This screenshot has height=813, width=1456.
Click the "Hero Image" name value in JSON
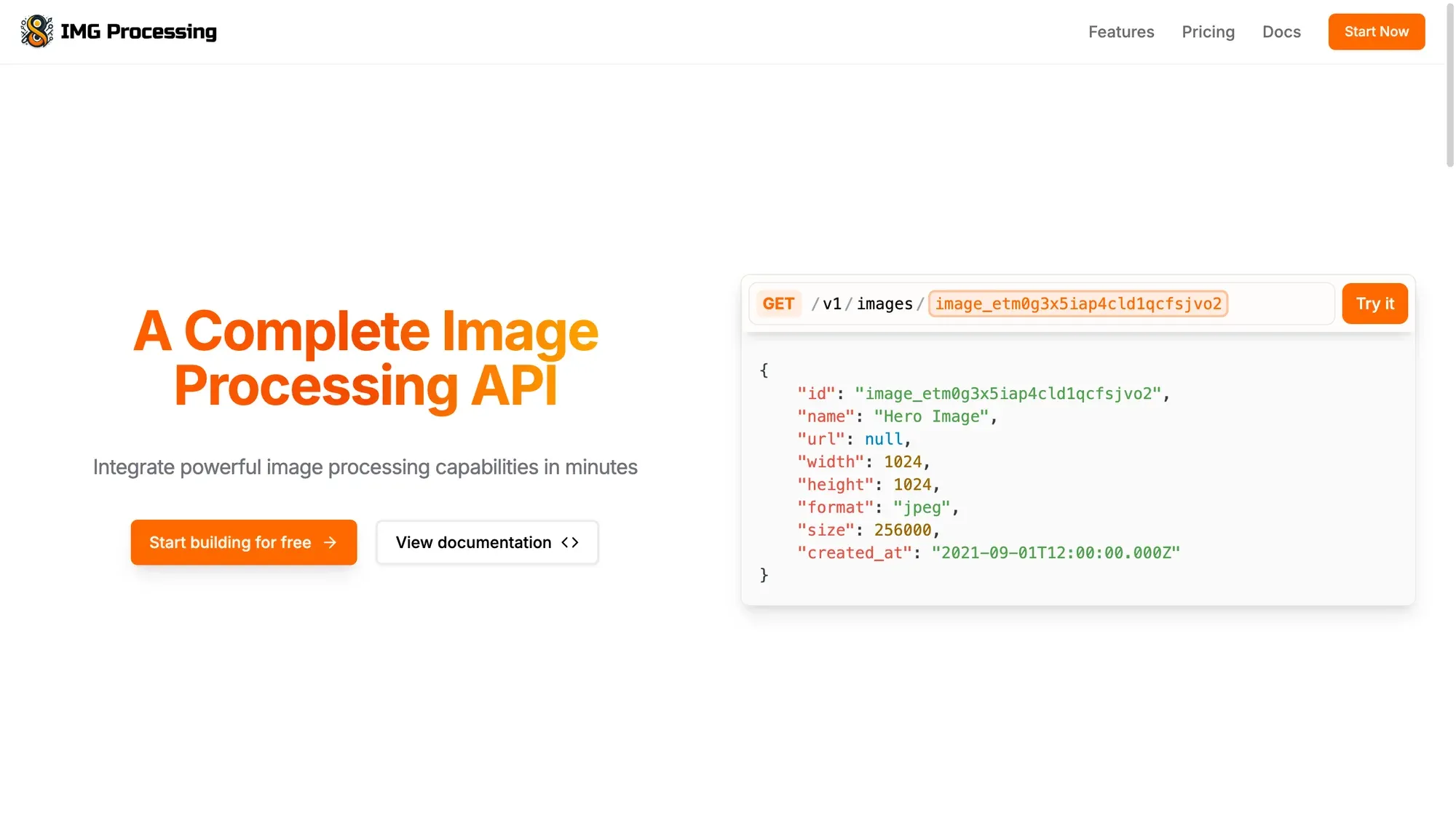(x=931, y=416)
